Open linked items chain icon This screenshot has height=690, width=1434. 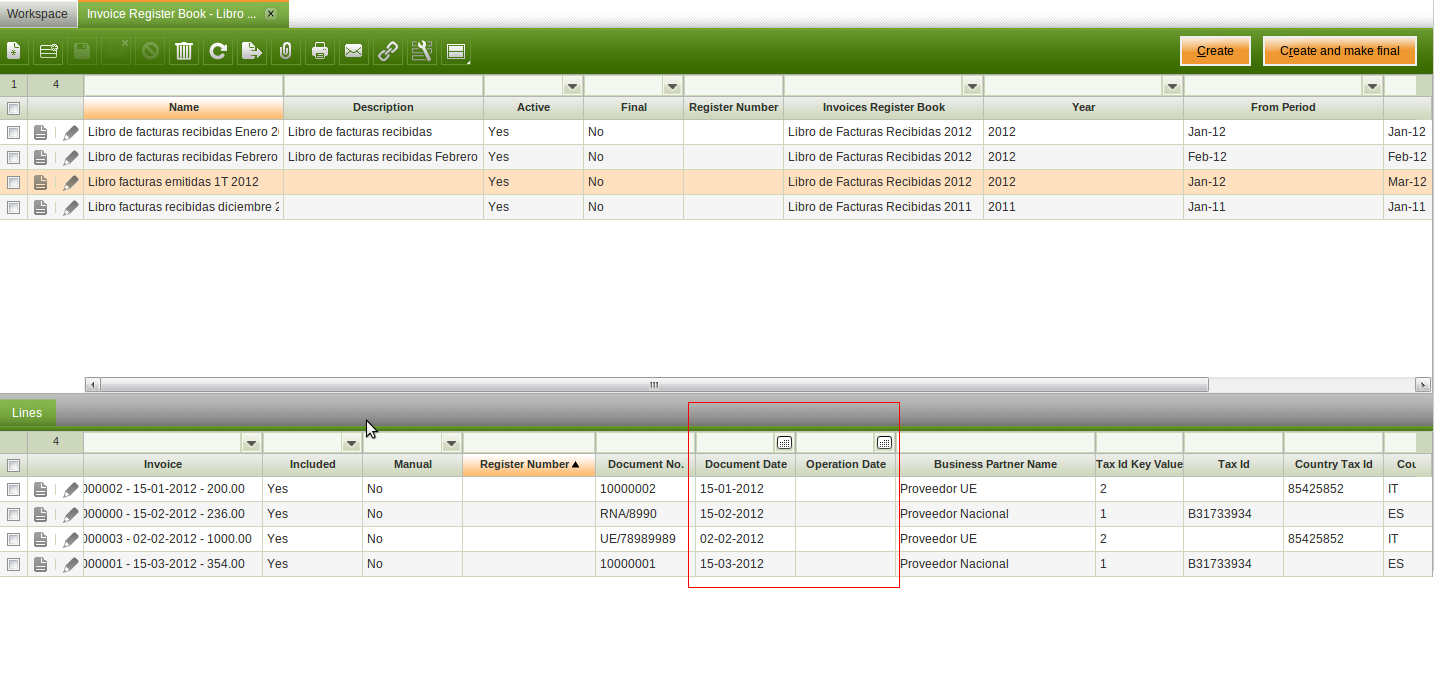pos(388,51)
